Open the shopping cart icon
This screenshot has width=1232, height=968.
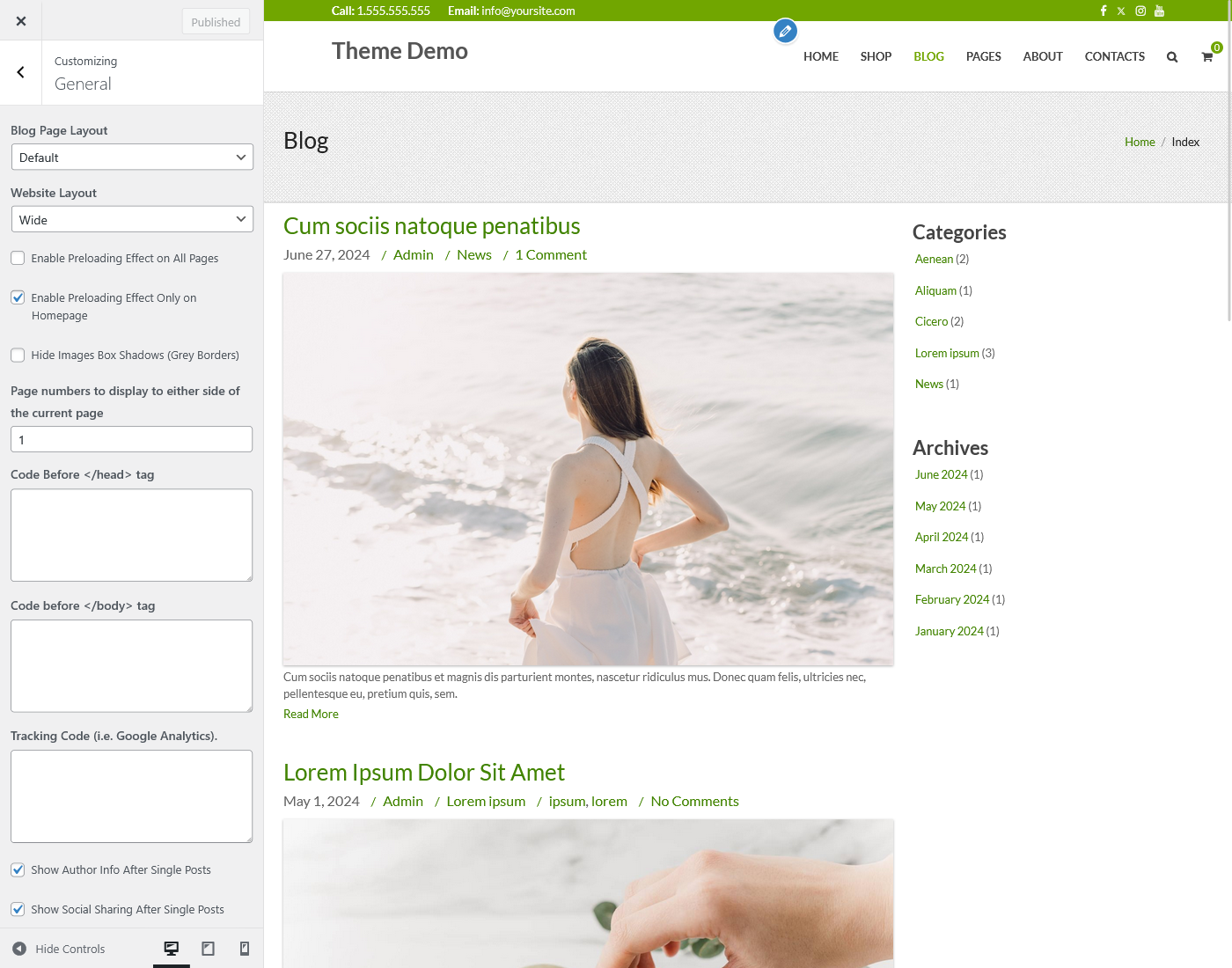point(1207,57)
